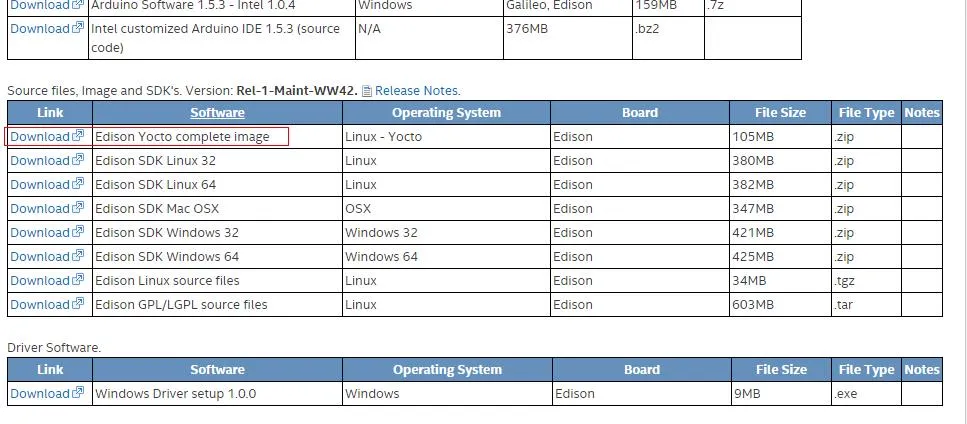Viewport: 967px width, 424px height.
Task: Download Windows Driver setup 1.0.0 exe
Action: (x=40, y=393)
